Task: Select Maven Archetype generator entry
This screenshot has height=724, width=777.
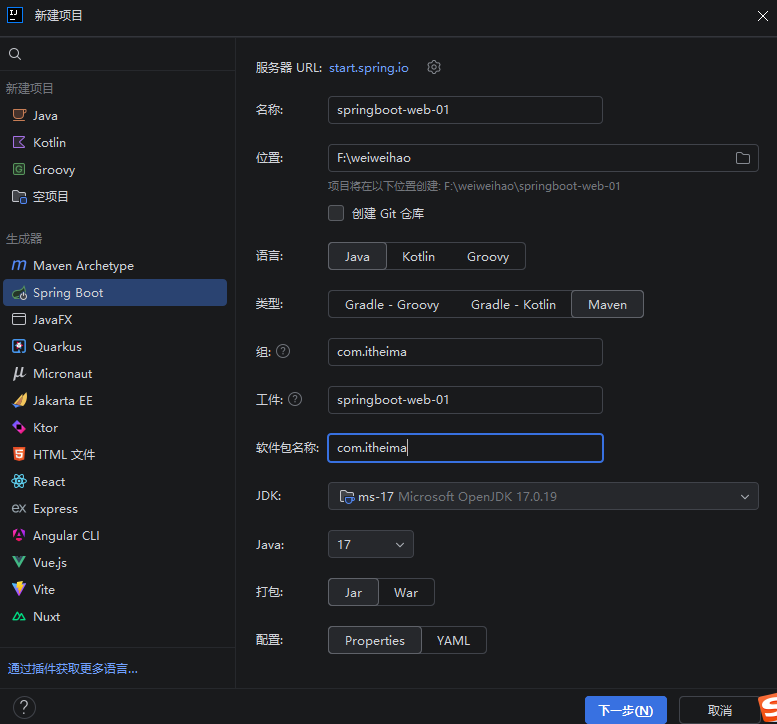Action: 115,266
